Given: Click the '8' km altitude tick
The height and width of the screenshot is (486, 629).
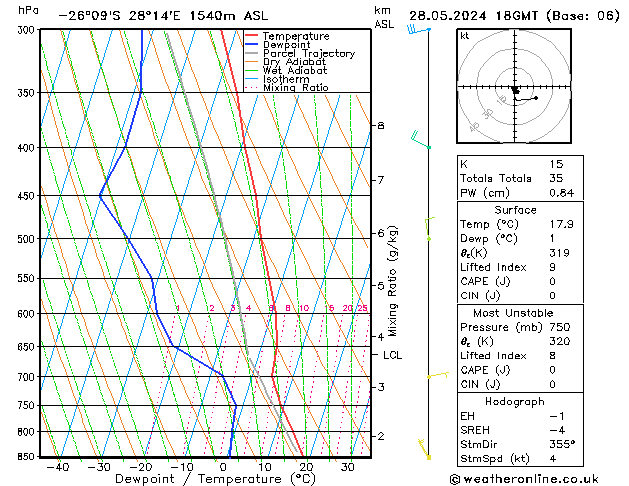Looking at the screenshot, I should pos(381,126).
